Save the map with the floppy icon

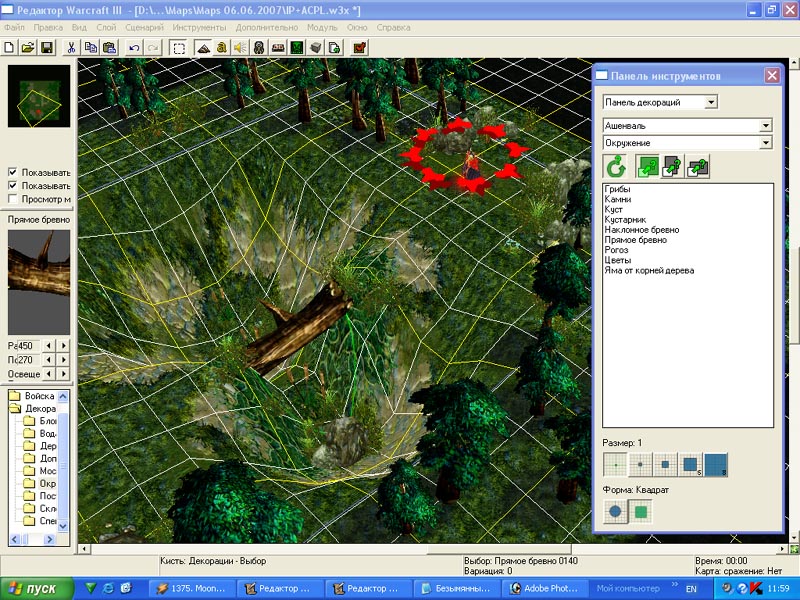tap(47, 48)
